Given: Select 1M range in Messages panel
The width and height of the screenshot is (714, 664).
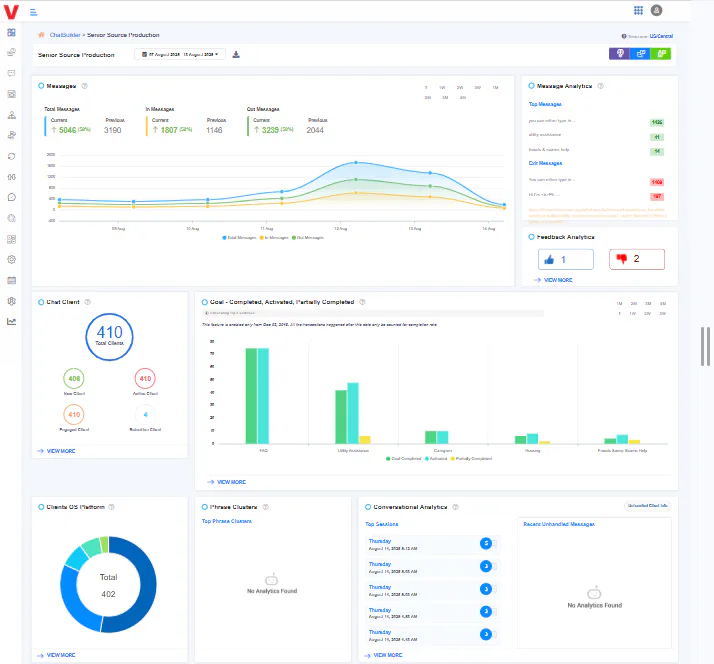Looking at the screenshot, I should (x=495, y=87).
